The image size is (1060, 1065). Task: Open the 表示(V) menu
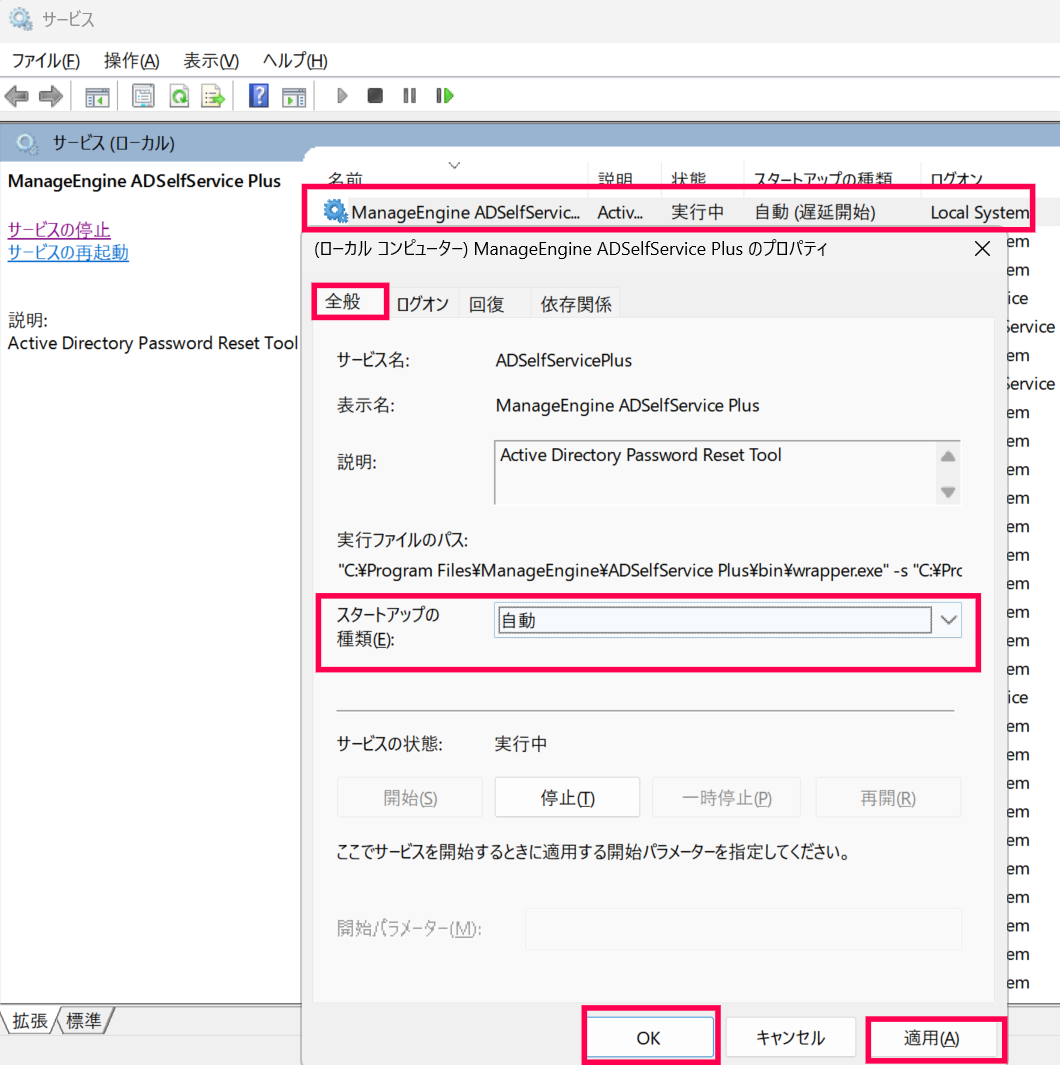coord(211,60)
